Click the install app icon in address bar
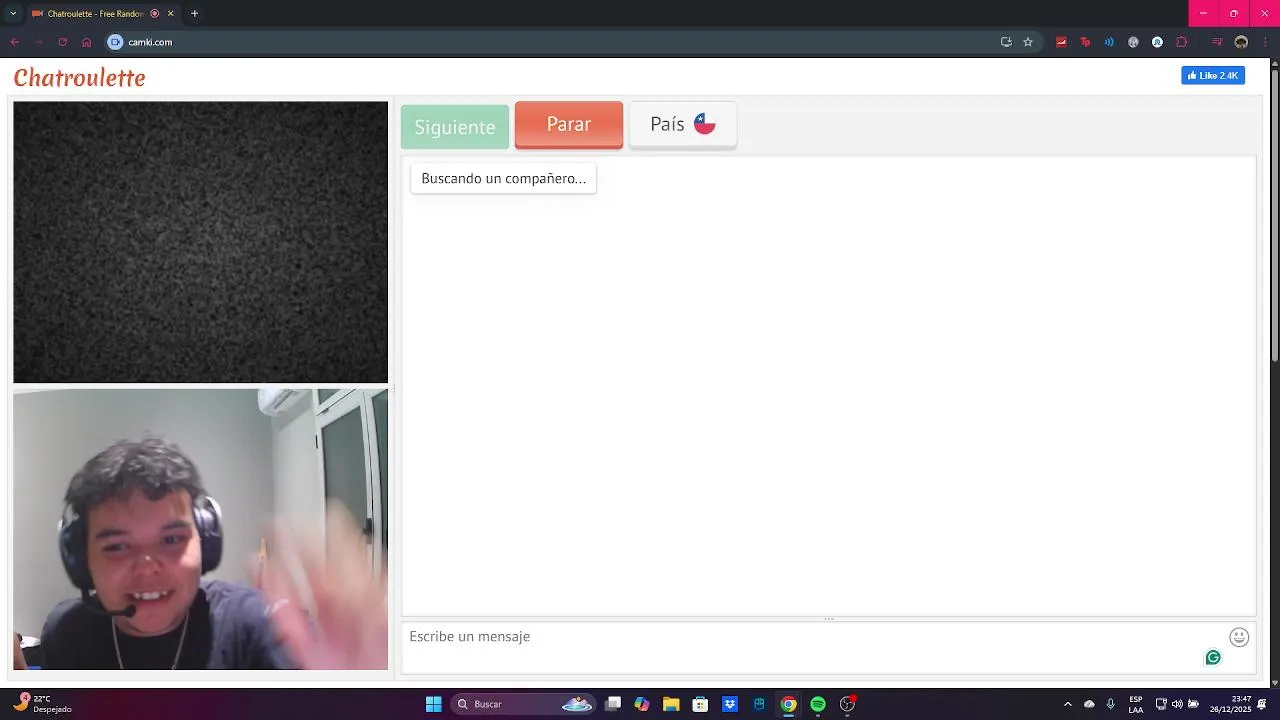 point(1006,42)
